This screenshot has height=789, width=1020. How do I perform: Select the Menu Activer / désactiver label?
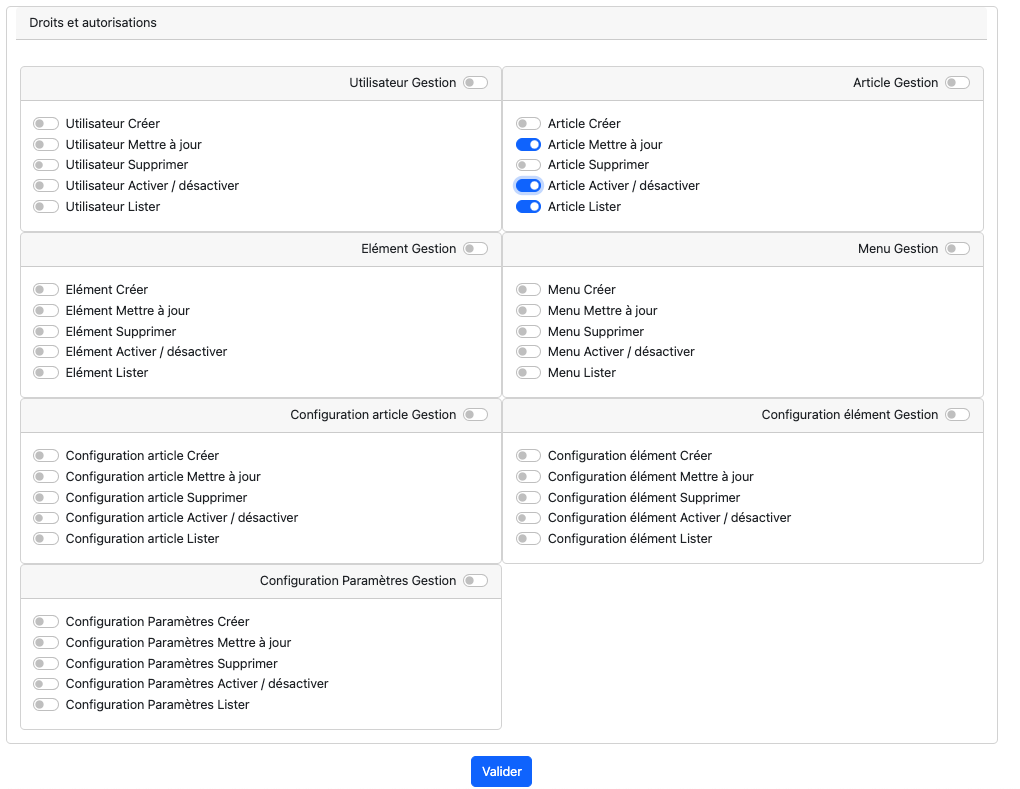click(x=621, y=352)
